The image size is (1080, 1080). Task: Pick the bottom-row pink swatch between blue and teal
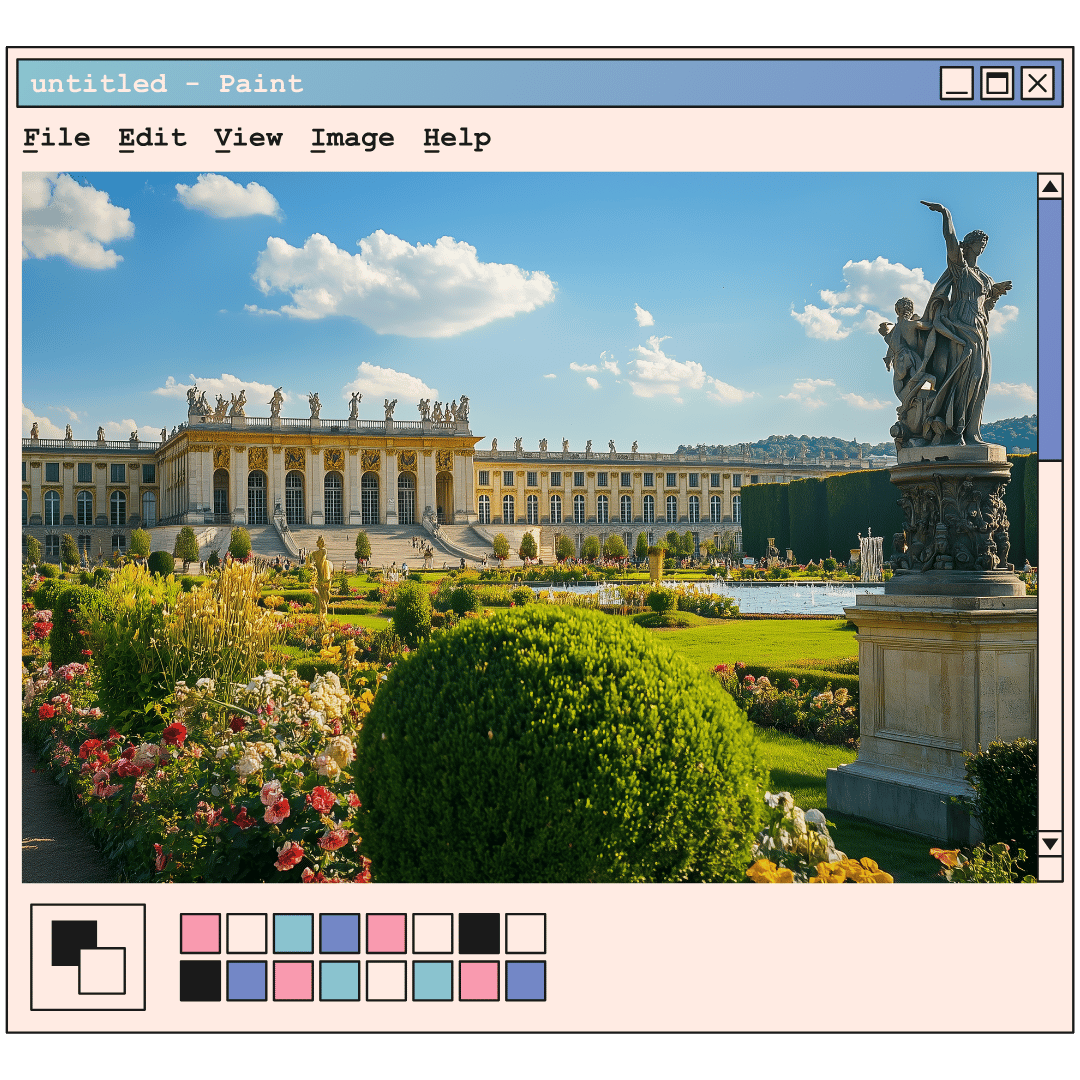(293, 981)
